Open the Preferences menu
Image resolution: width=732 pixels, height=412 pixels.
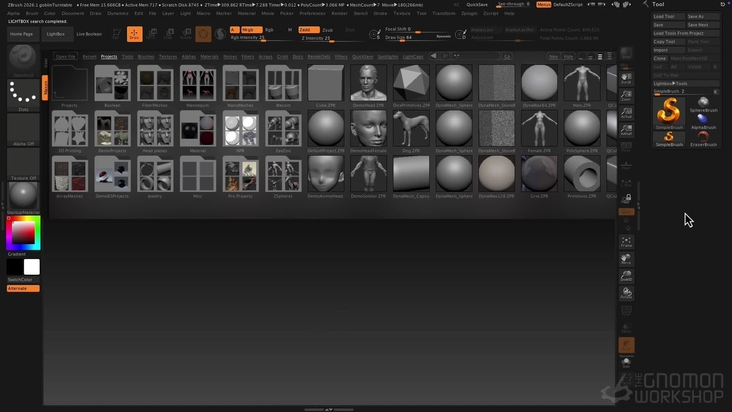[312, 14]
